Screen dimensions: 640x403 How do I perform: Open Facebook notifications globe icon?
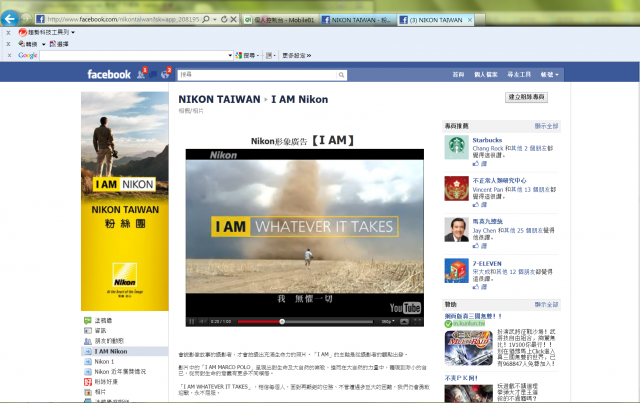165,74
